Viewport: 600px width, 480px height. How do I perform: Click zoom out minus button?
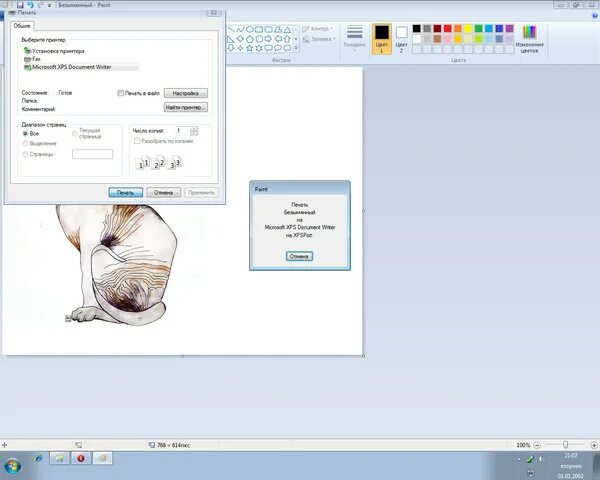pyautogui.click(x=537, y=445)
